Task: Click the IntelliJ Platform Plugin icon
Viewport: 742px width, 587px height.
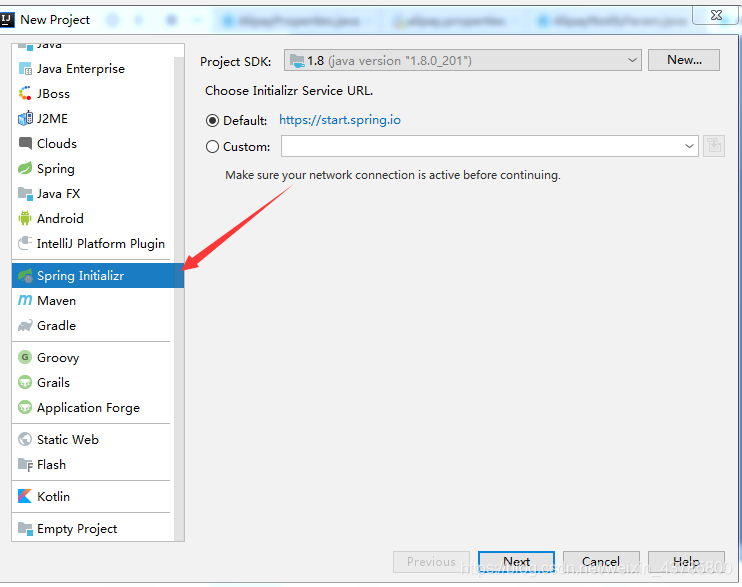Action: (x=25, y=243)
